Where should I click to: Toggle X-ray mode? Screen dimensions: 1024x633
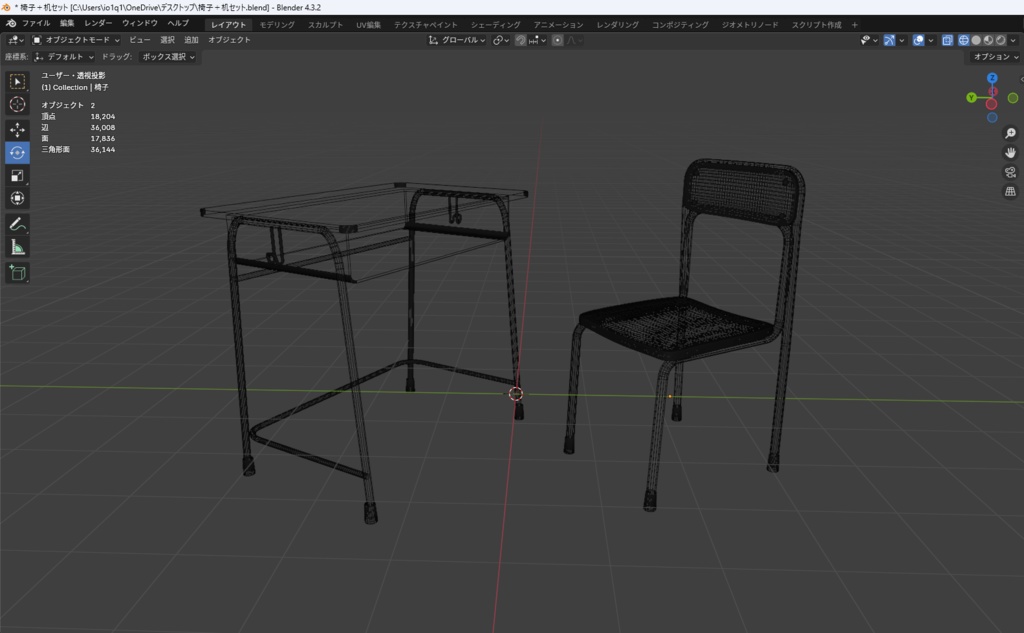(x=947, y=40)
